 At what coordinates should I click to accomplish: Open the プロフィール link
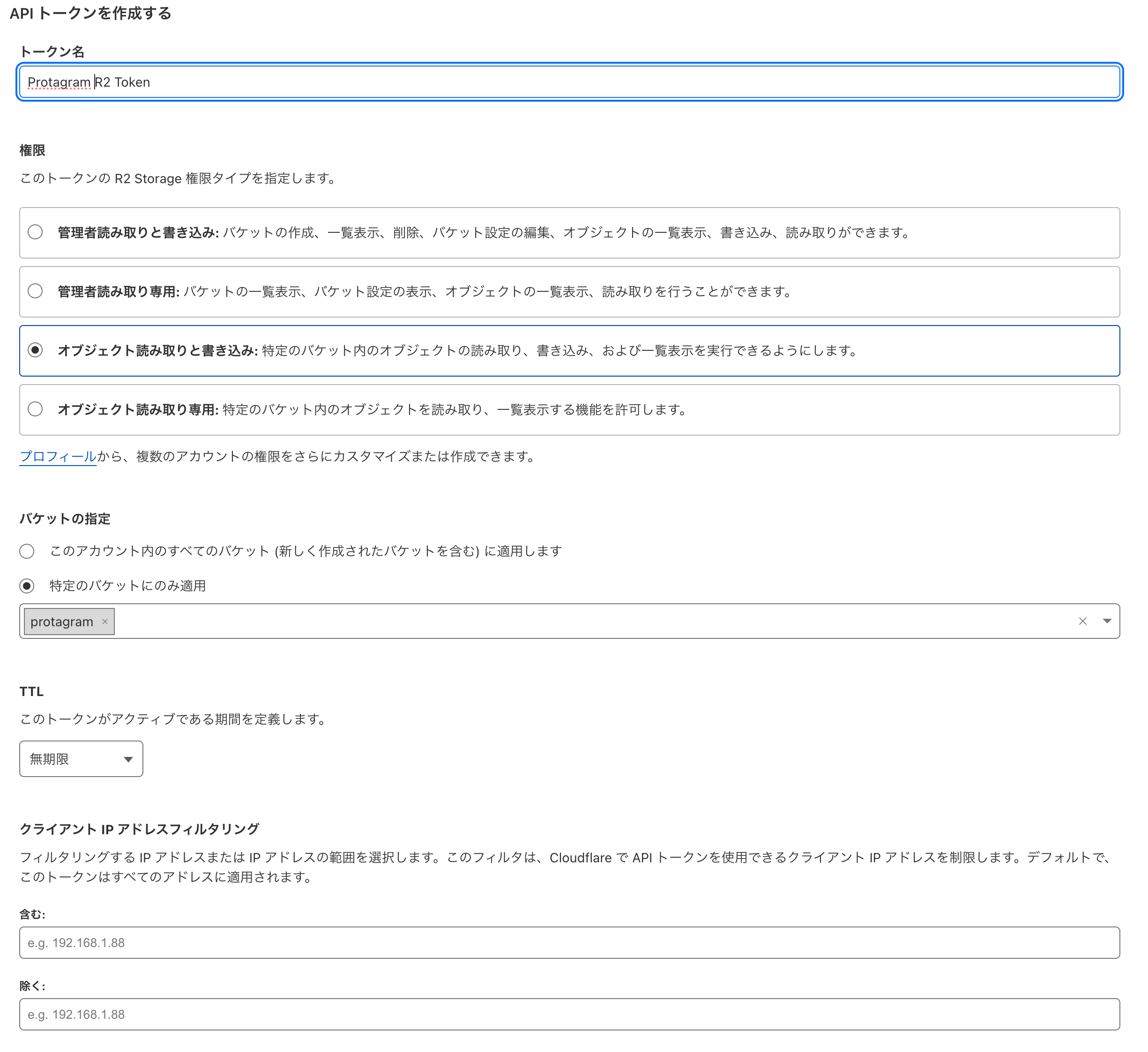tap(58, 457)
